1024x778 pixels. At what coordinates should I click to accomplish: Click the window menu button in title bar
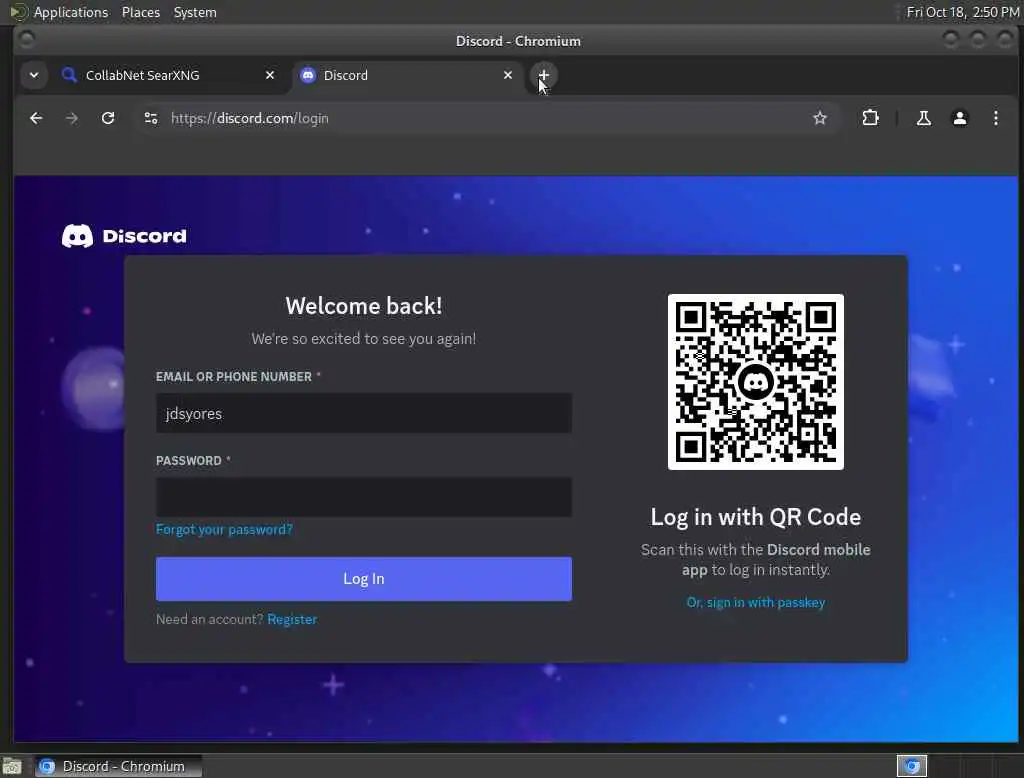[27, 40]
